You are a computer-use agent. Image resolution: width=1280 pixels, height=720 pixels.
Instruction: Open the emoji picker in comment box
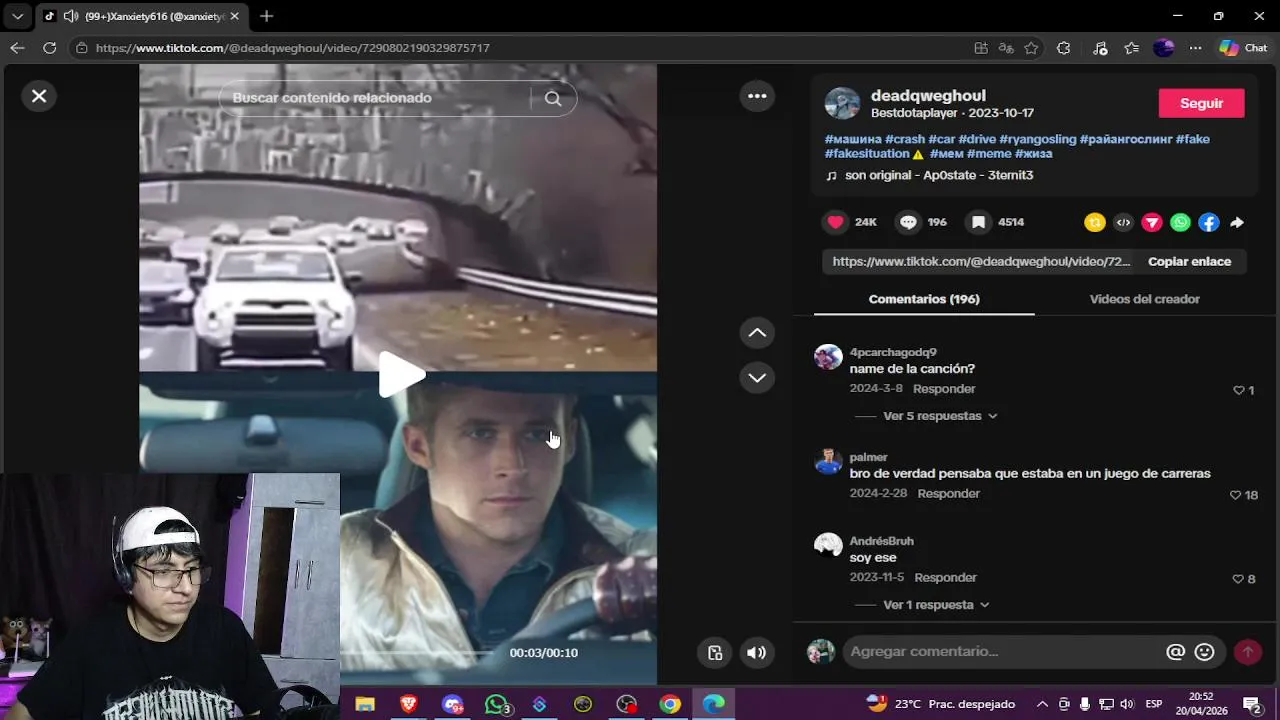click(x=1205, y=652)
